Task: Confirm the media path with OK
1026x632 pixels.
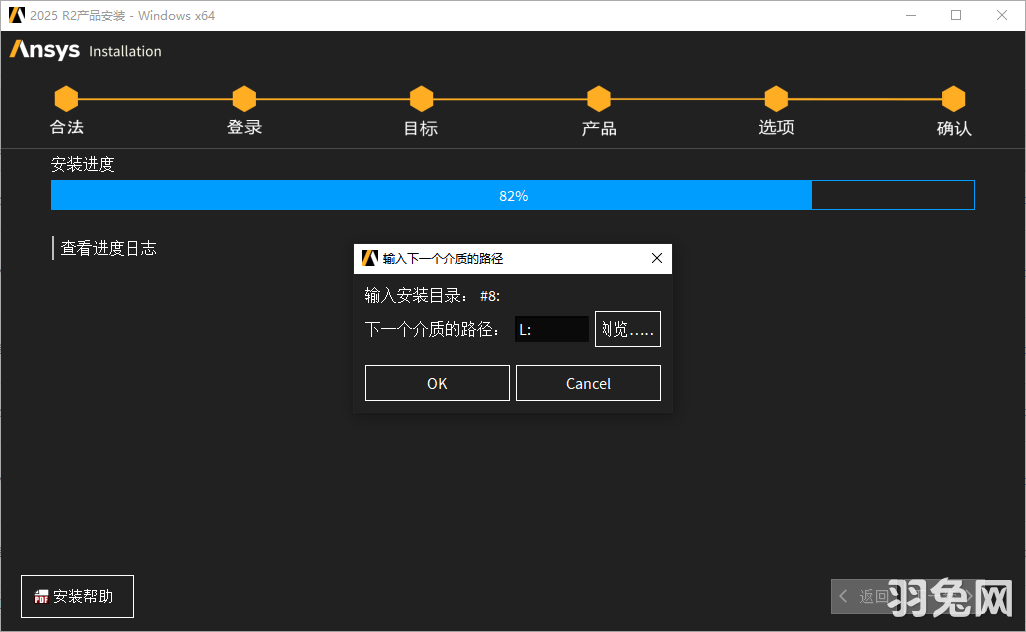Action: pyautogui.click(x=437, y=382)
